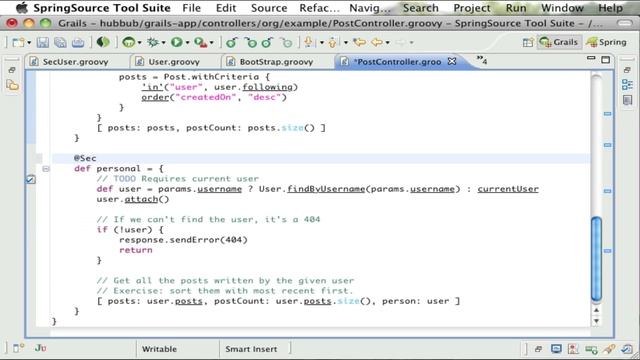This screenshot has height=360, width=640.
Task: Navigate back with the yellow left arrow
Action: tap(377, 42)
